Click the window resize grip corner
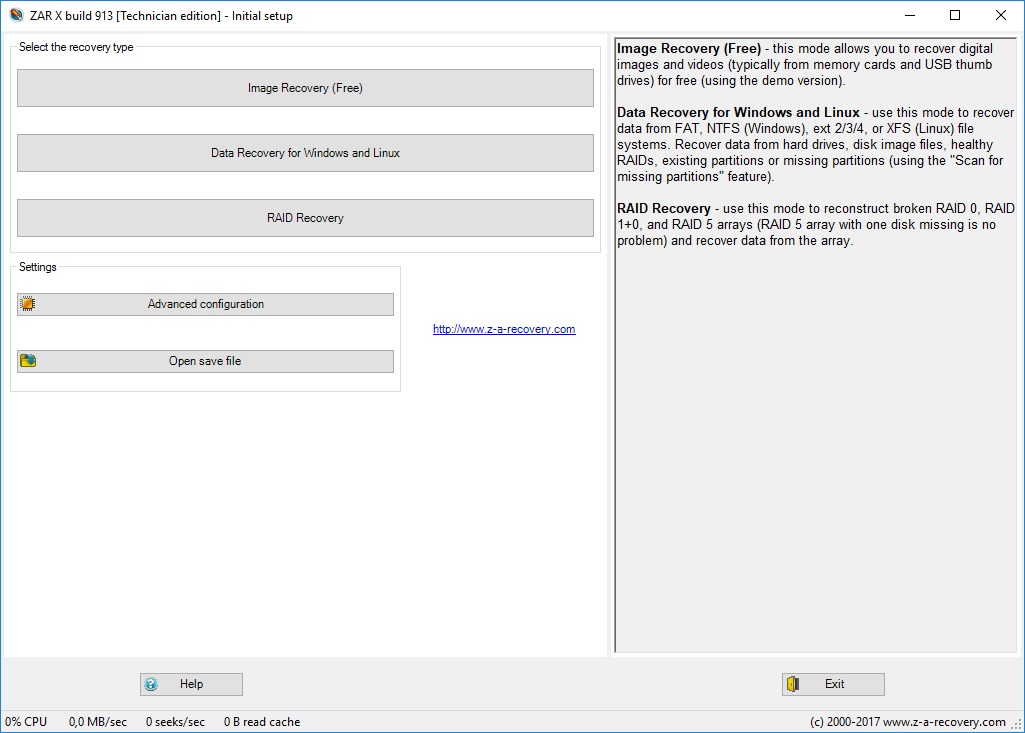 coord(1017,724)
